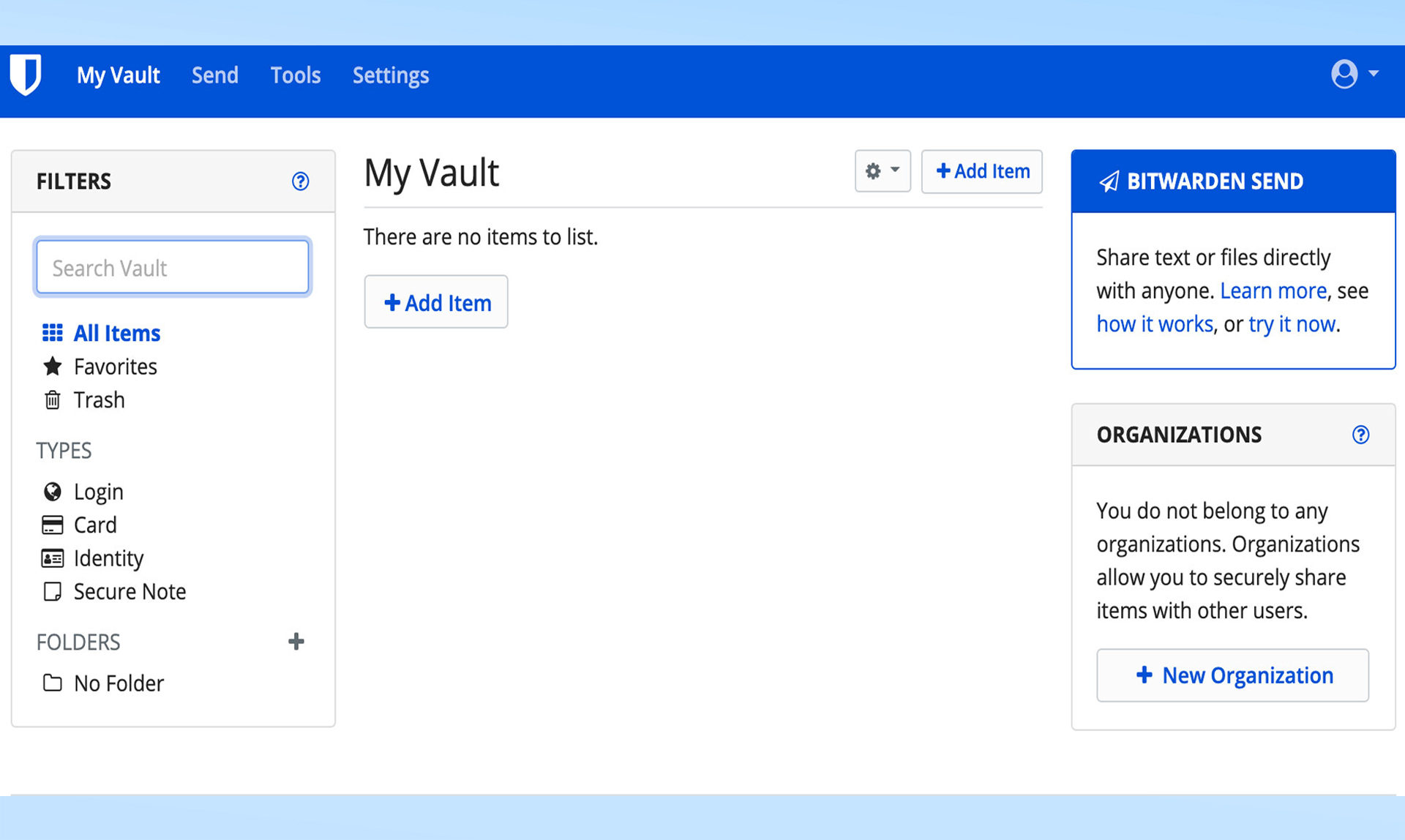
Task: Expand the vault settings gear dropdown
Action: point(882,170)
